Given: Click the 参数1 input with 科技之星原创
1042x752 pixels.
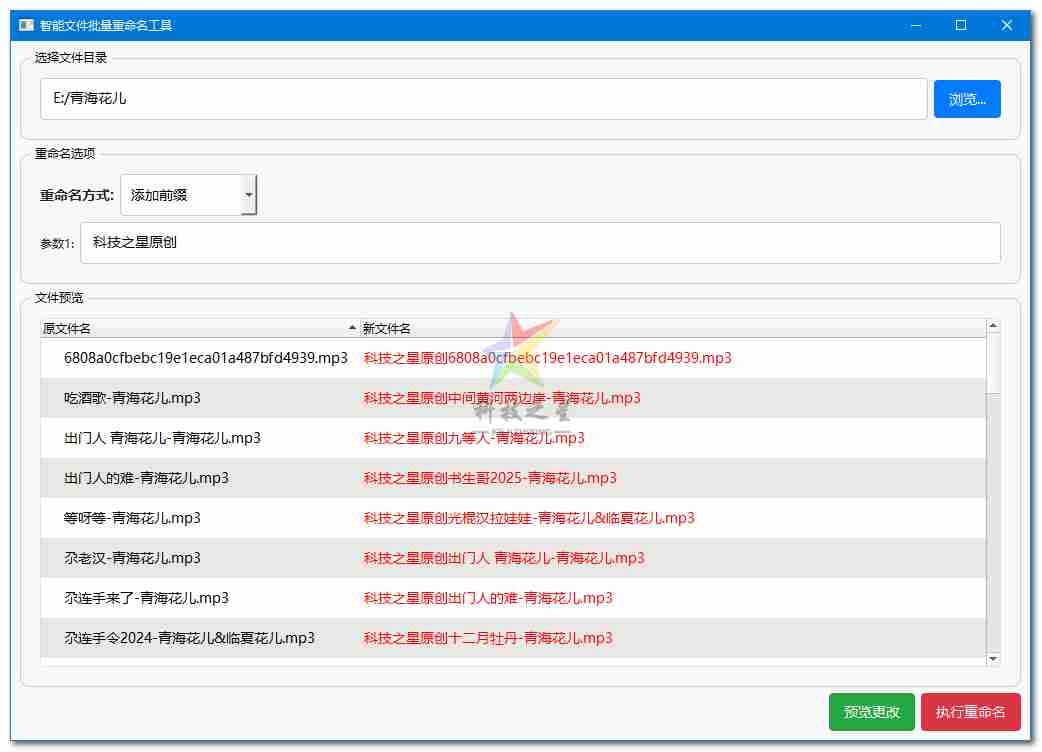Looking at the screenshot, I should tap(539, 243).
